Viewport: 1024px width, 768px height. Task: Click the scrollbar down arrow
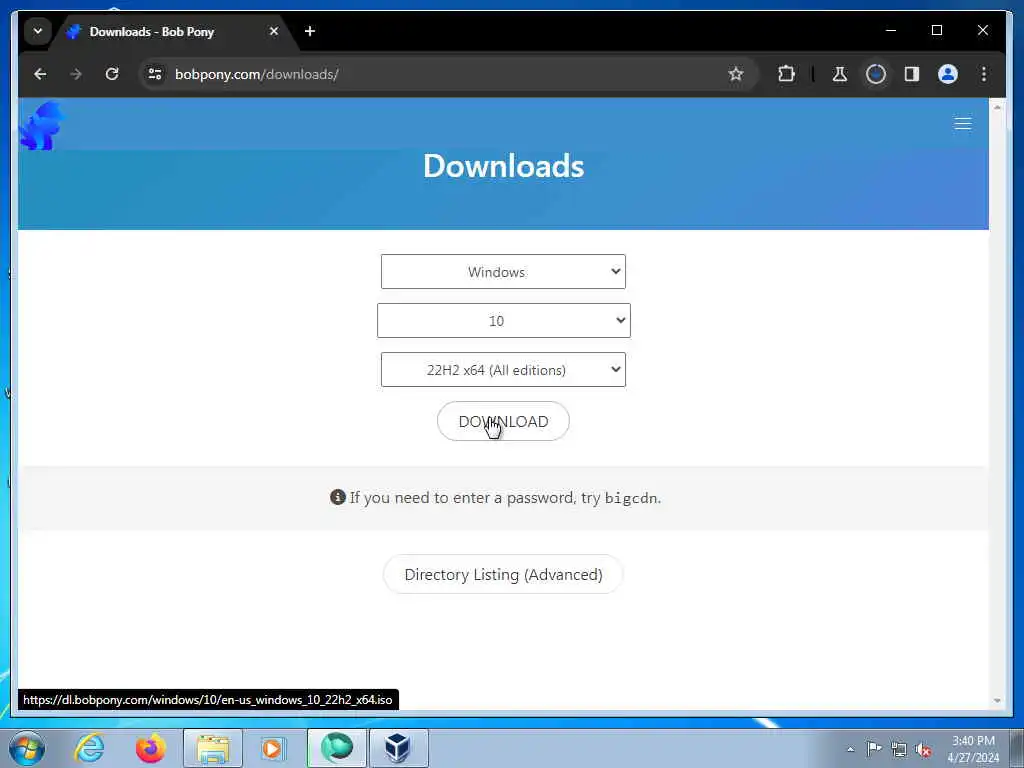[997, 701]
